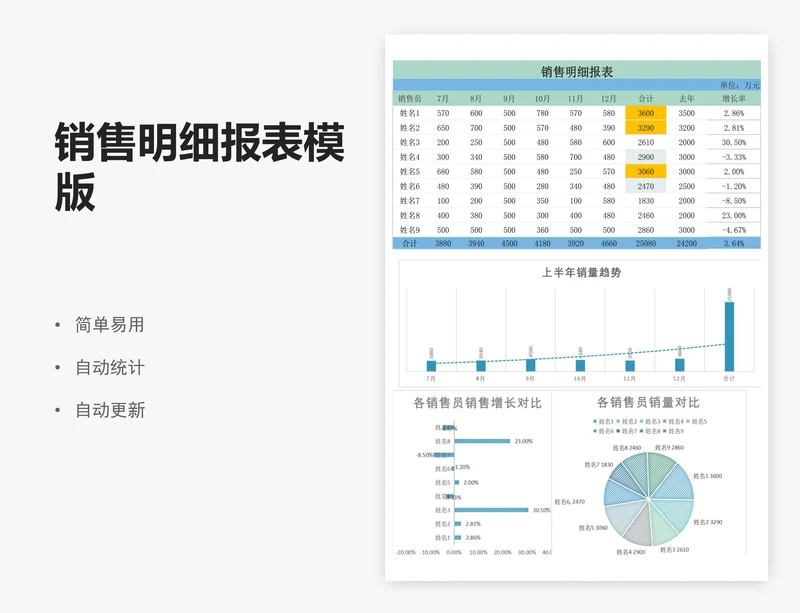Select the 780 cell in 姓名1 row

click(542, 113)
